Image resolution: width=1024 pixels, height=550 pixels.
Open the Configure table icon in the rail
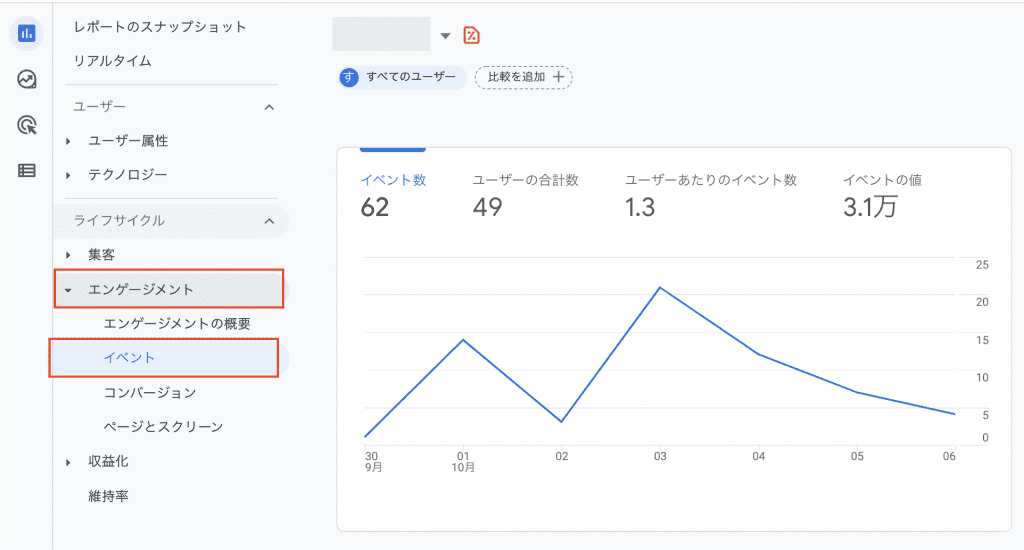coord(27,170)
